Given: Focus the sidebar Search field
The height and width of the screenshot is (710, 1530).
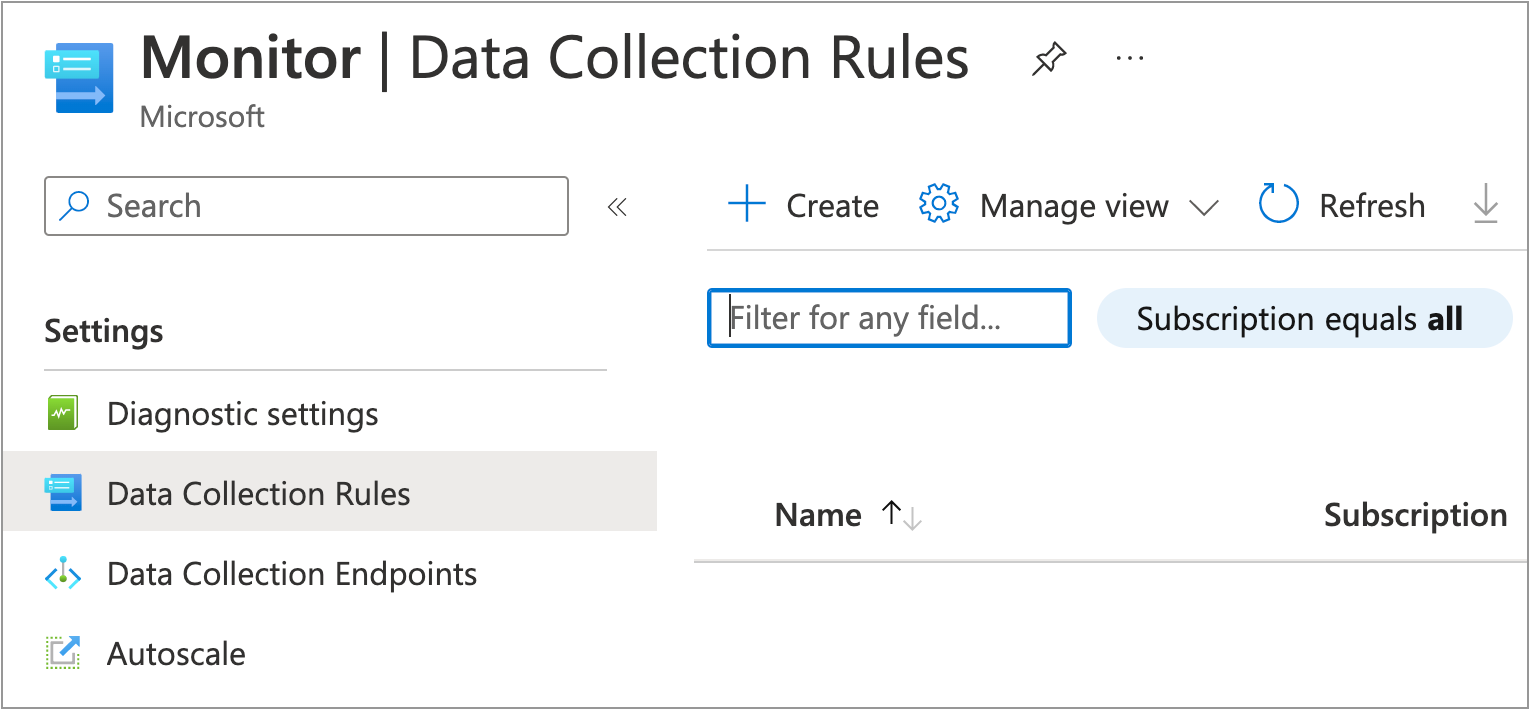Looking at the screenshot, I should tap(306, 206).
